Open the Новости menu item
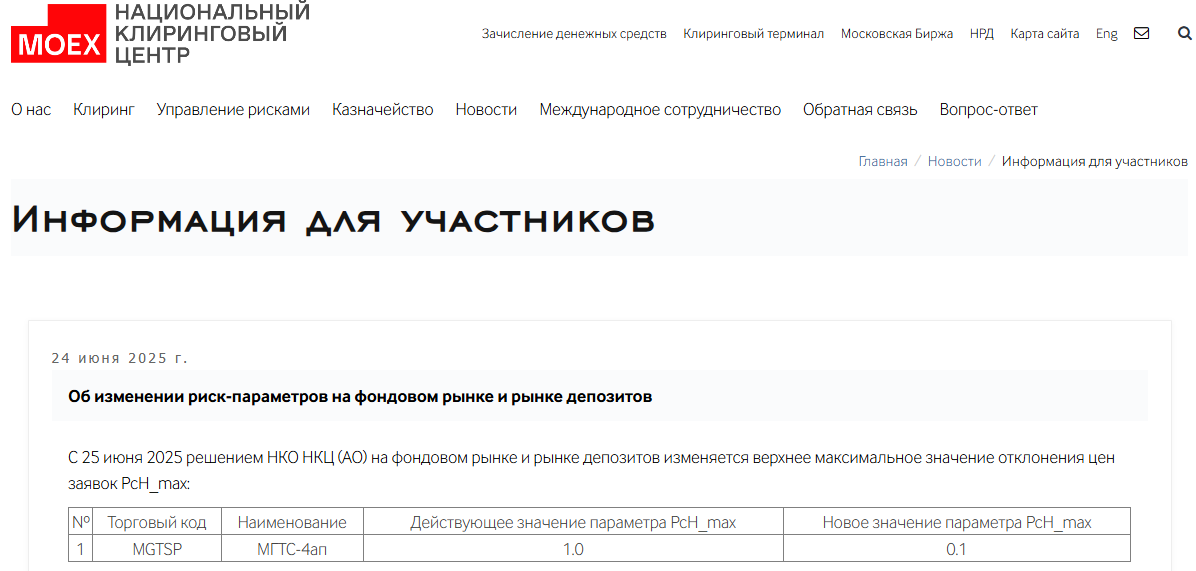 point(486,110)
